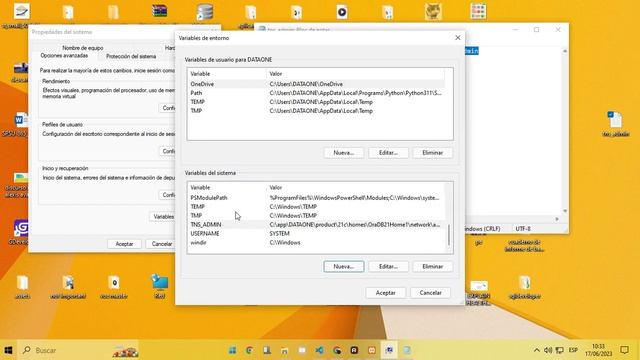Switch to the active System Properties taskbar icon
The width and height of the screenshot is (640, 360).
389,350
